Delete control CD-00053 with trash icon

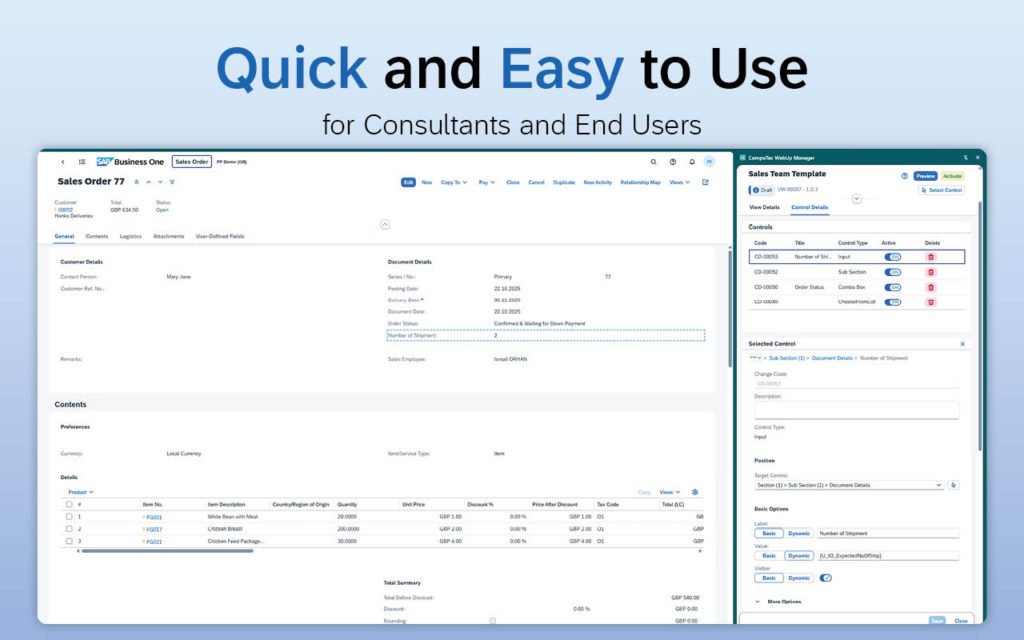(x=931, y=257)
